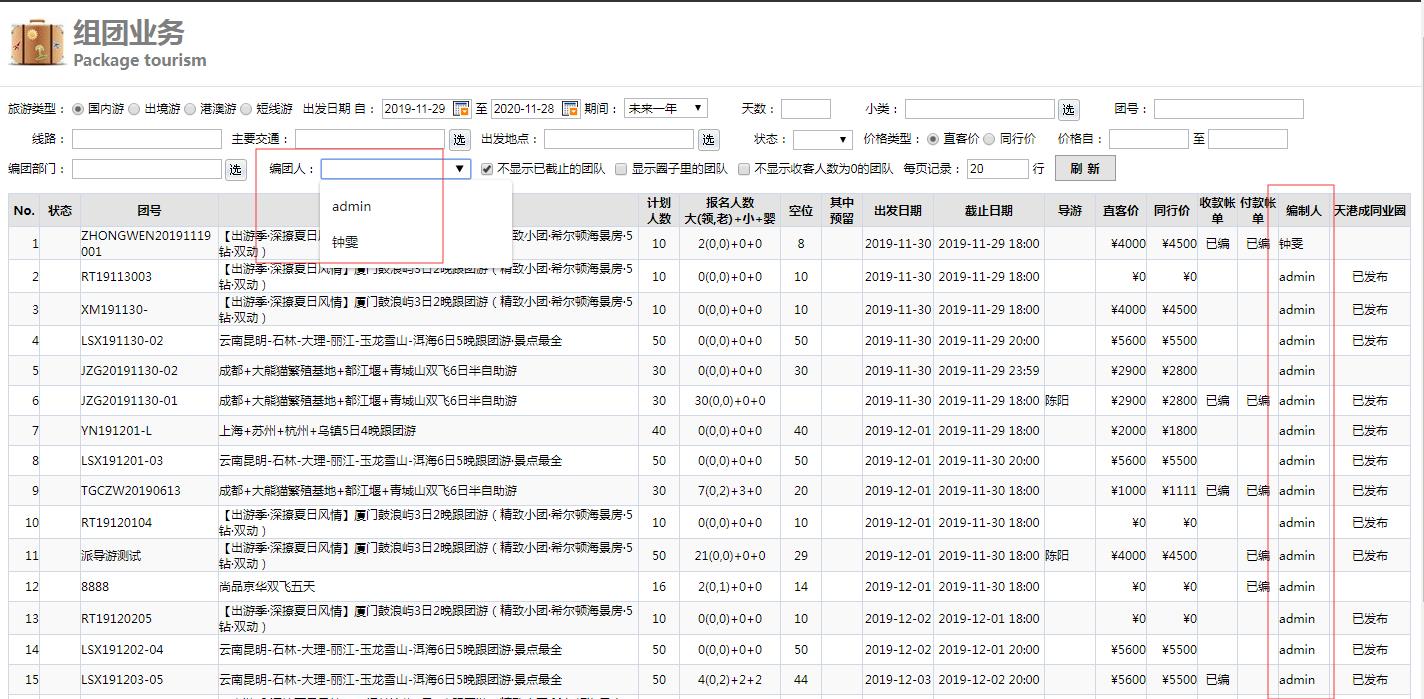Image resolution: width=1424 pixels, height=699 pixels.
Task: Select the 港澳游 radio button
Action: pyautogui.click(x=190, y=109)
